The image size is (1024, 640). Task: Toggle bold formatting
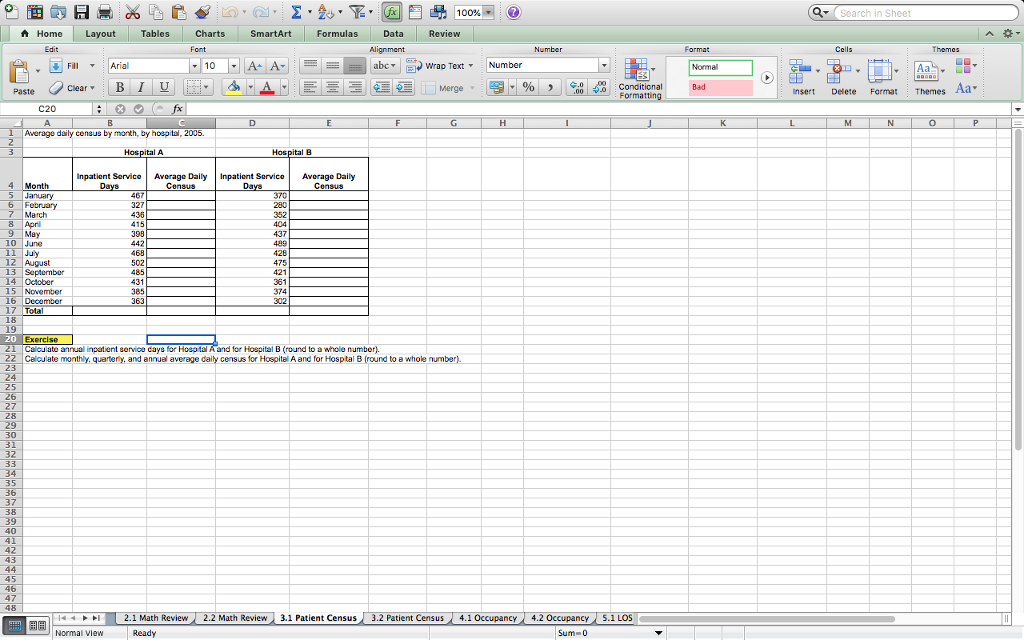[x=119, y=87]
